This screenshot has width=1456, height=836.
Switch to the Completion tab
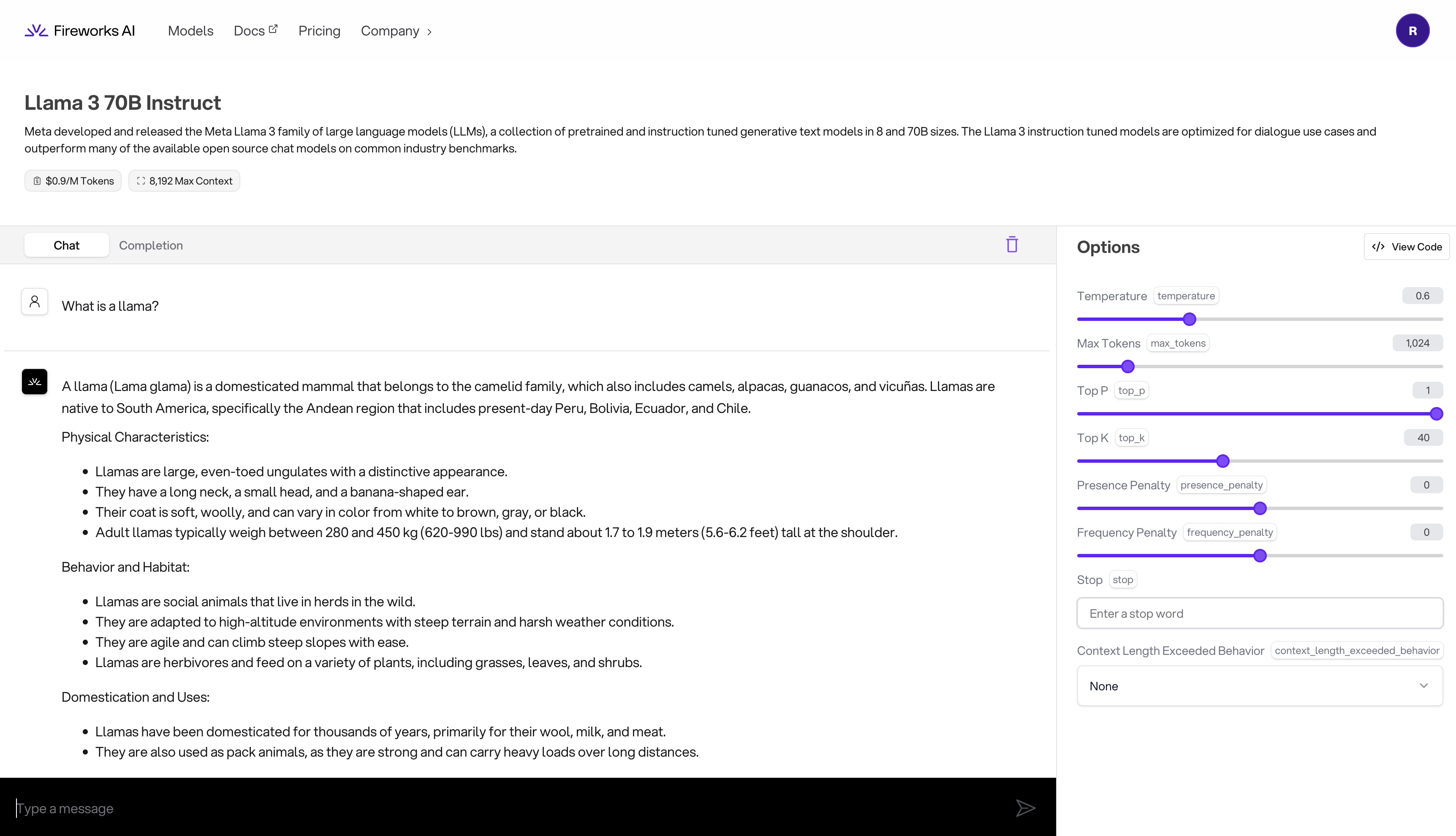coord(151,245)
